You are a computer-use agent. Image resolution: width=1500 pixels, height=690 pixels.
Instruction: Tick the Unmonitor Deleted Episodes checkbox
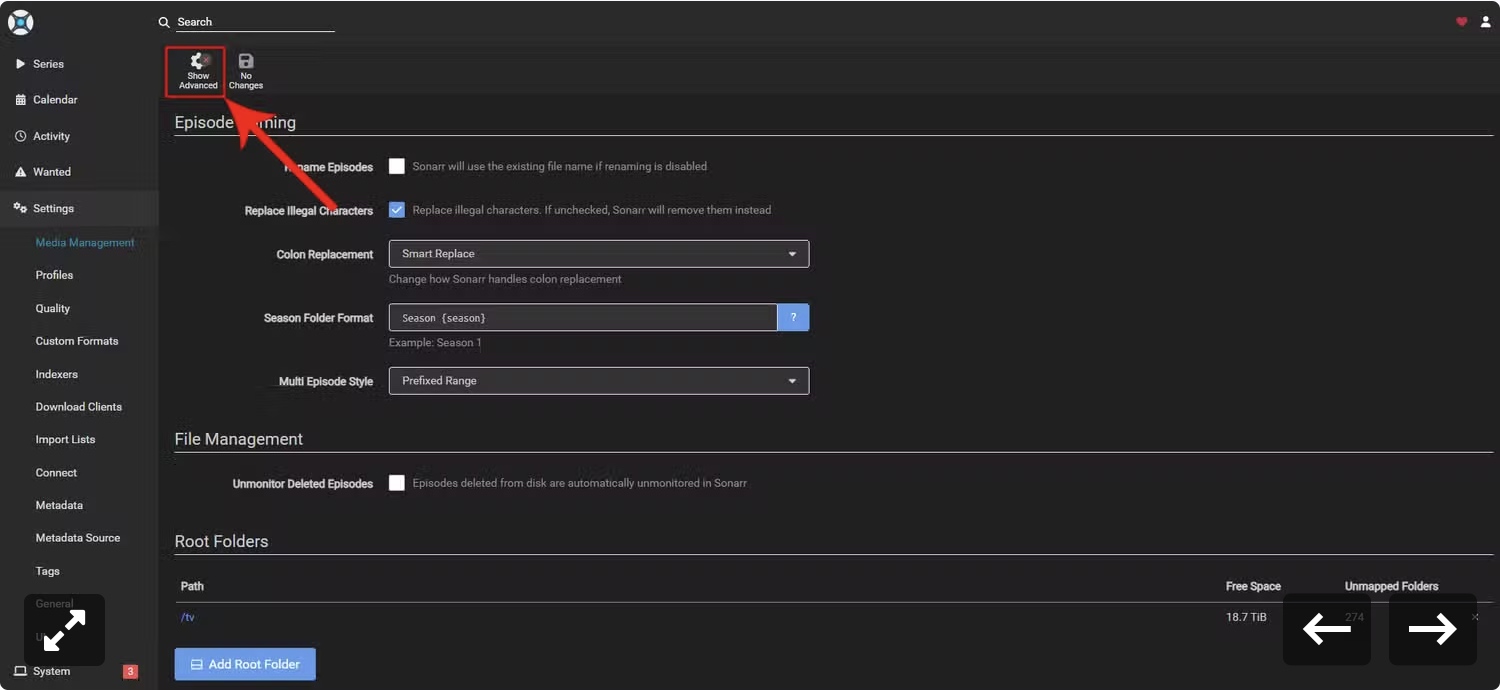point(397,483)
